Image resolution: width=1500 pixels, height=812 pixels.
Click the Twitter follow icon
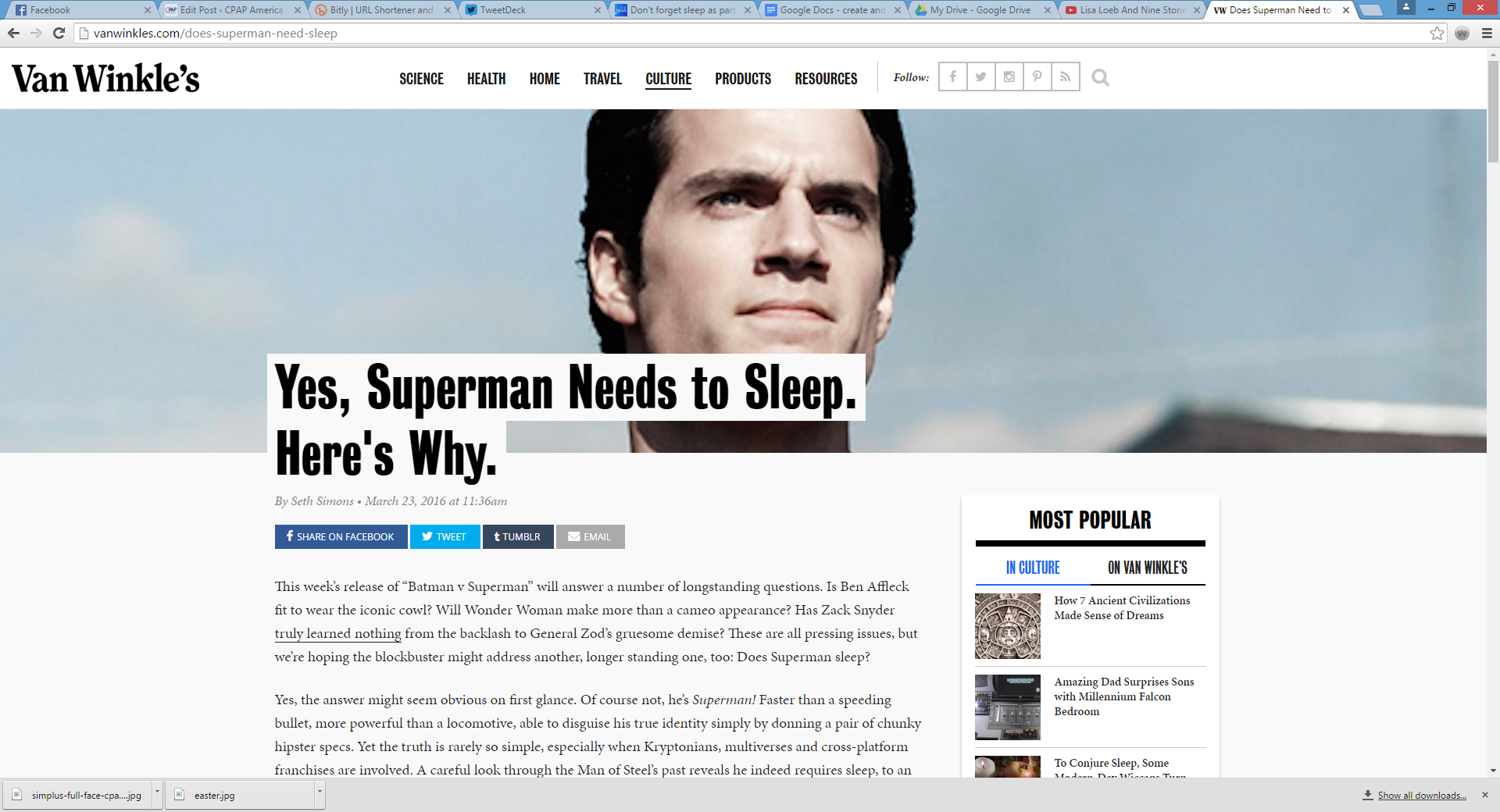[980, 77]
